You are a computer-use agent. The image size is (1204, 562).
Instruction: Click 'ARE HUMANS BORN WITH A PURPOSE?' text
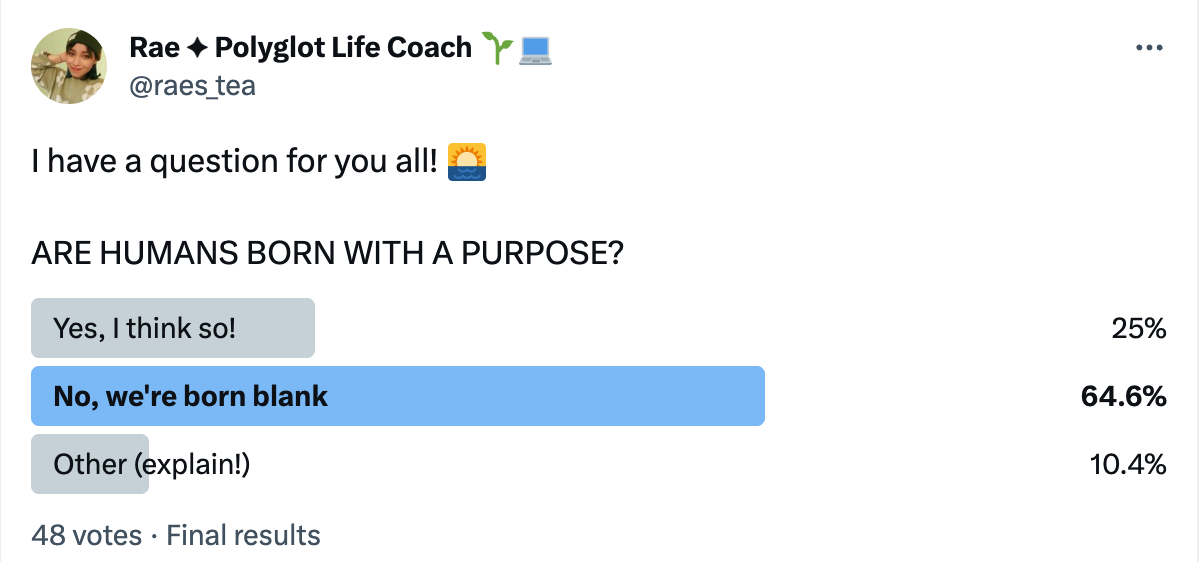pos(328,254)
